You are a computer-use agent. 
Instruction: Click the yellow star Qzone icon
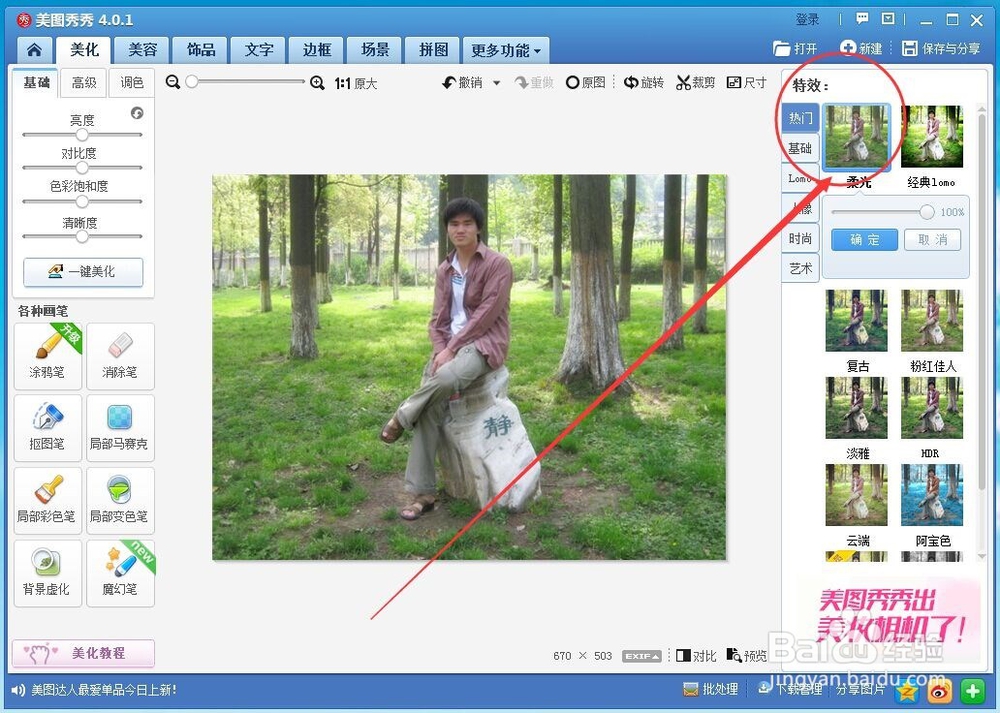(907, 691)
